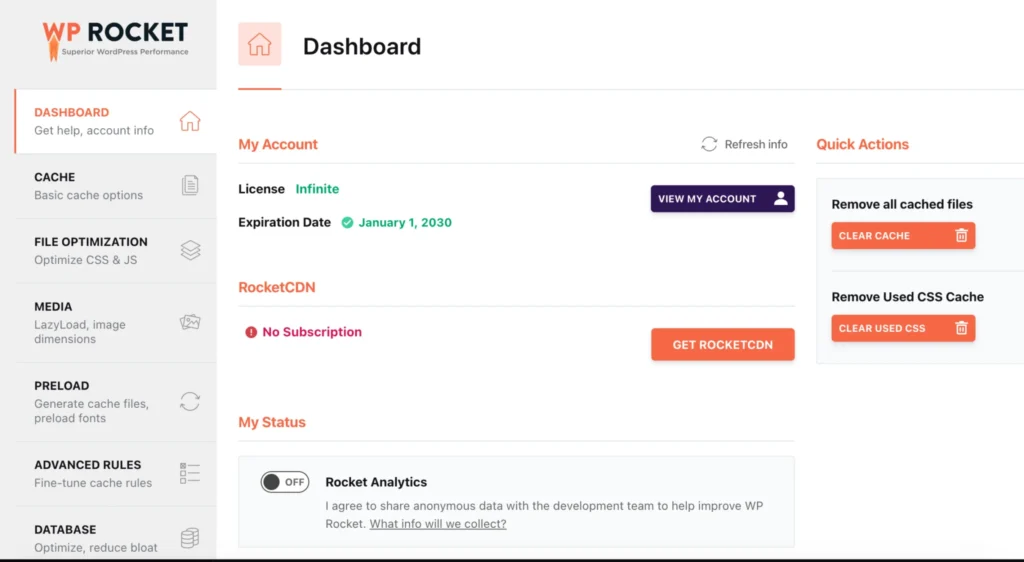Click the File Optimization layers icon

[190, 250]
